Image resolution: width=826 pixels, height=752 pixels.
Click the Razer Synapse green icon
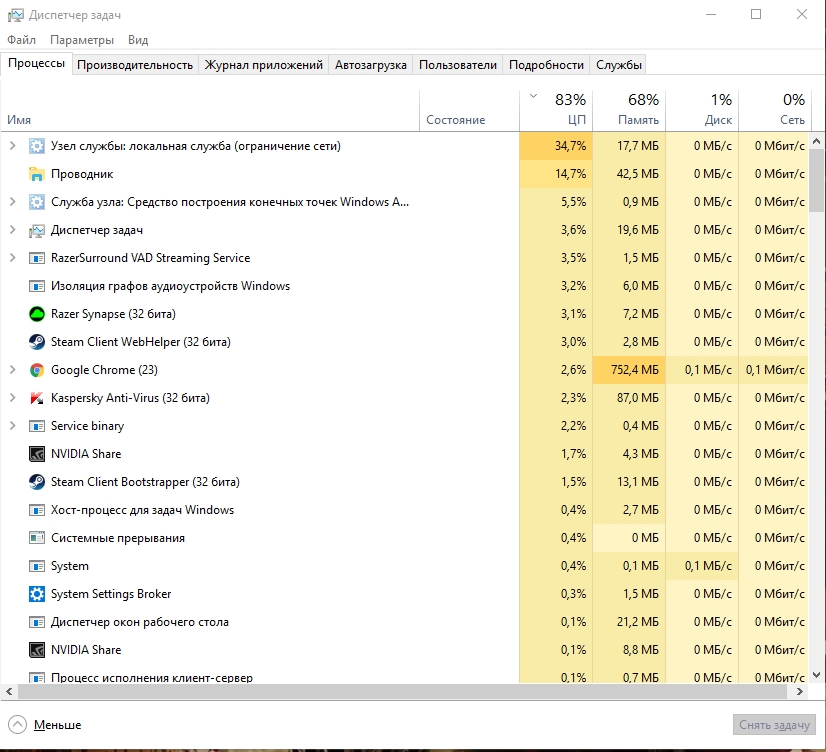37,314
